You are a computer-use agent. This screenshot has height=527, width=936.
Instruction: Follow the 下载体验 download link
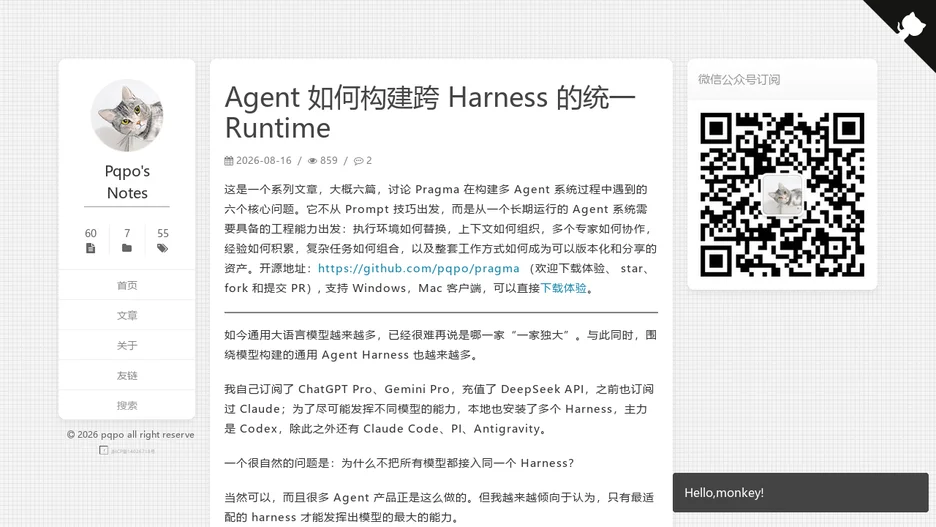564,288
